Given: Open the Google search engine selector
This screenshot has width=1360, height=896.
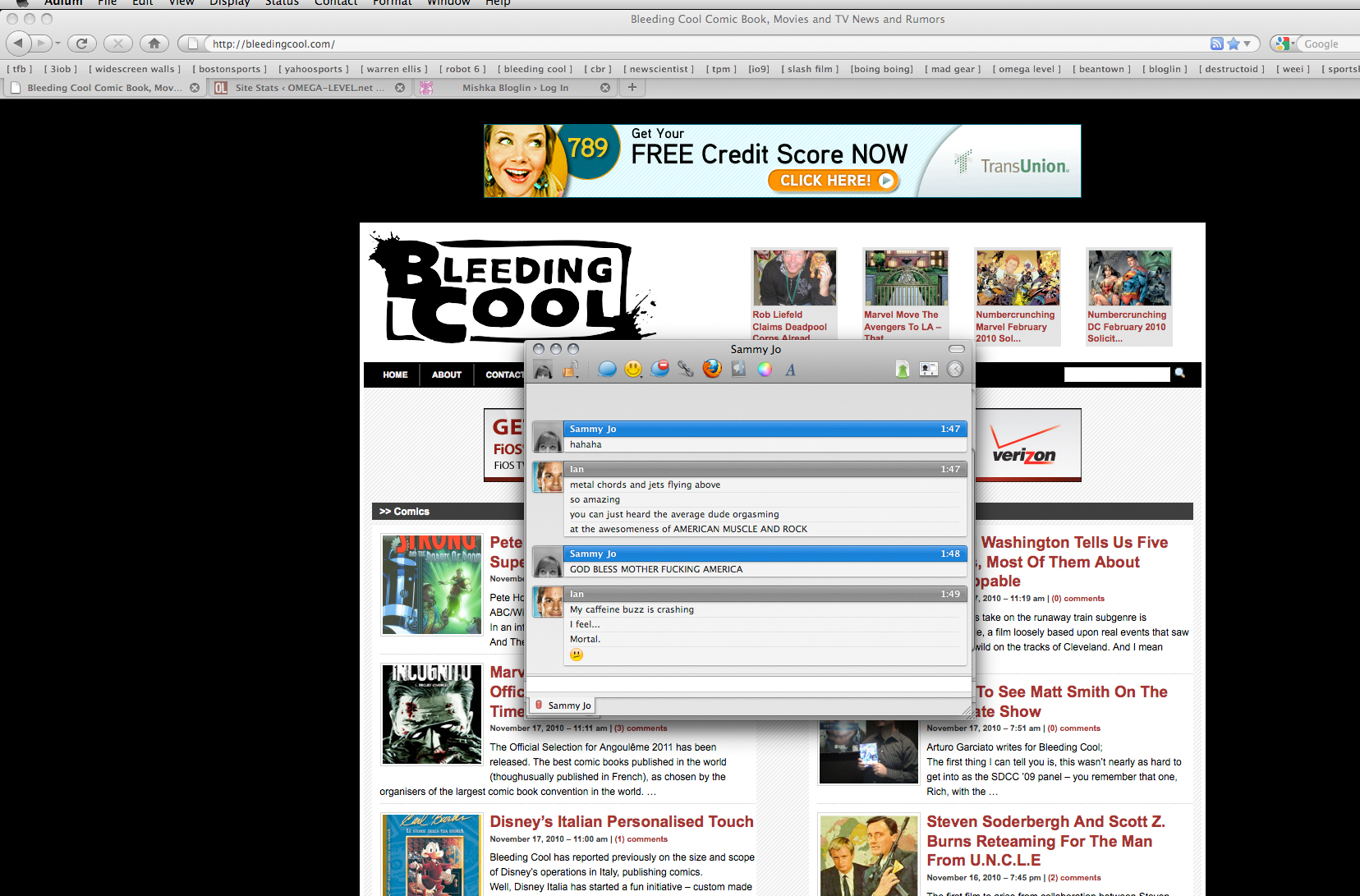Looking at the screenshot, I should point(1285,44).
